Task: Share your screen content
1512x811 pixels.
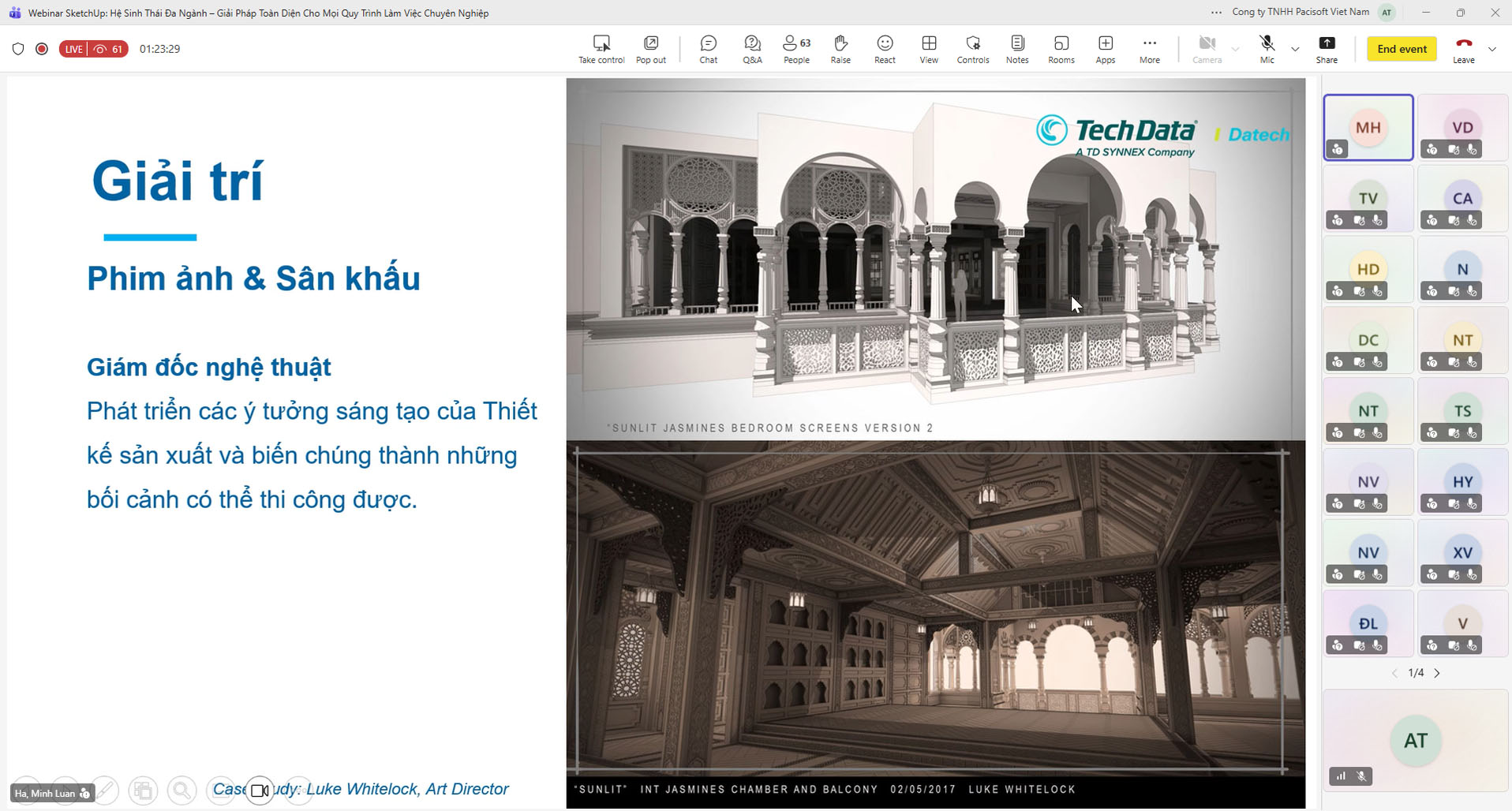Action: (1327, 49)
